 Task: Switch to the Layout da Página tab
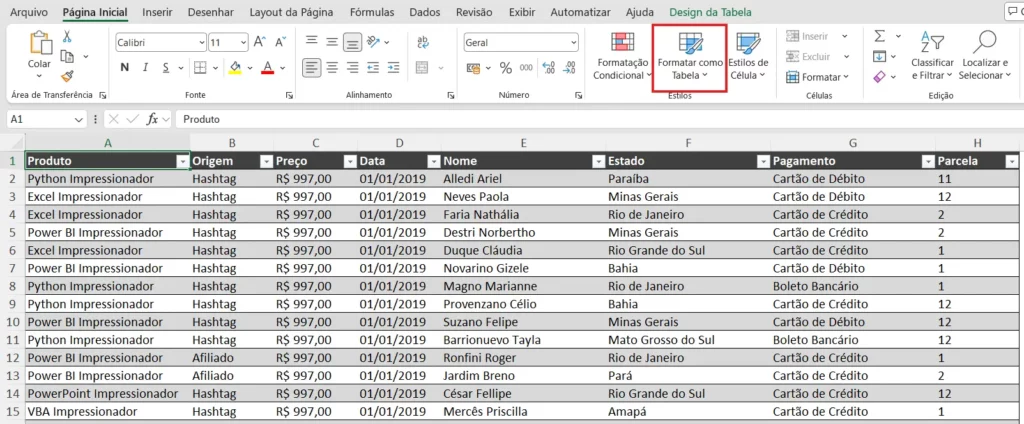pyautogui.click(x=291, y=12)
